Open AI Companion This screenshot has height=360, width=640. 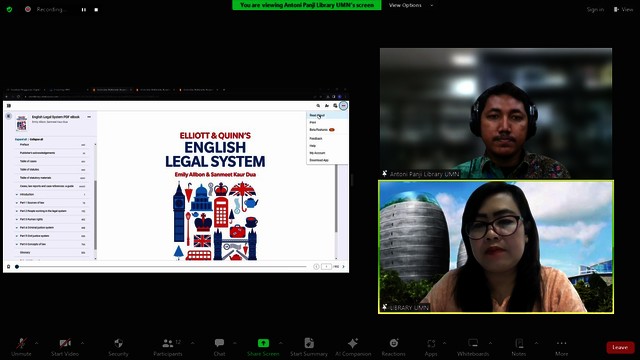tap(353, 347)
